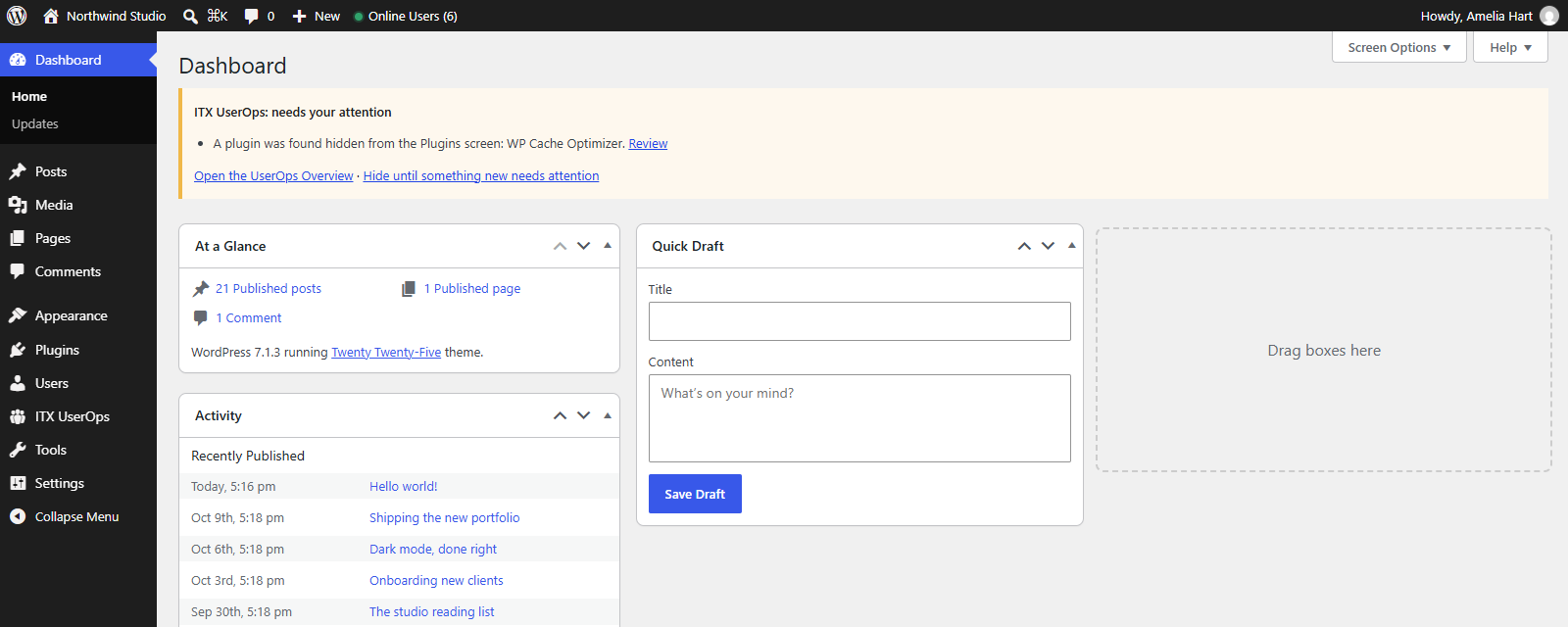Click the Collapse Menu arrow icon
The image size is (1568, 627).
pyautogui.click(x=18, y=516)
